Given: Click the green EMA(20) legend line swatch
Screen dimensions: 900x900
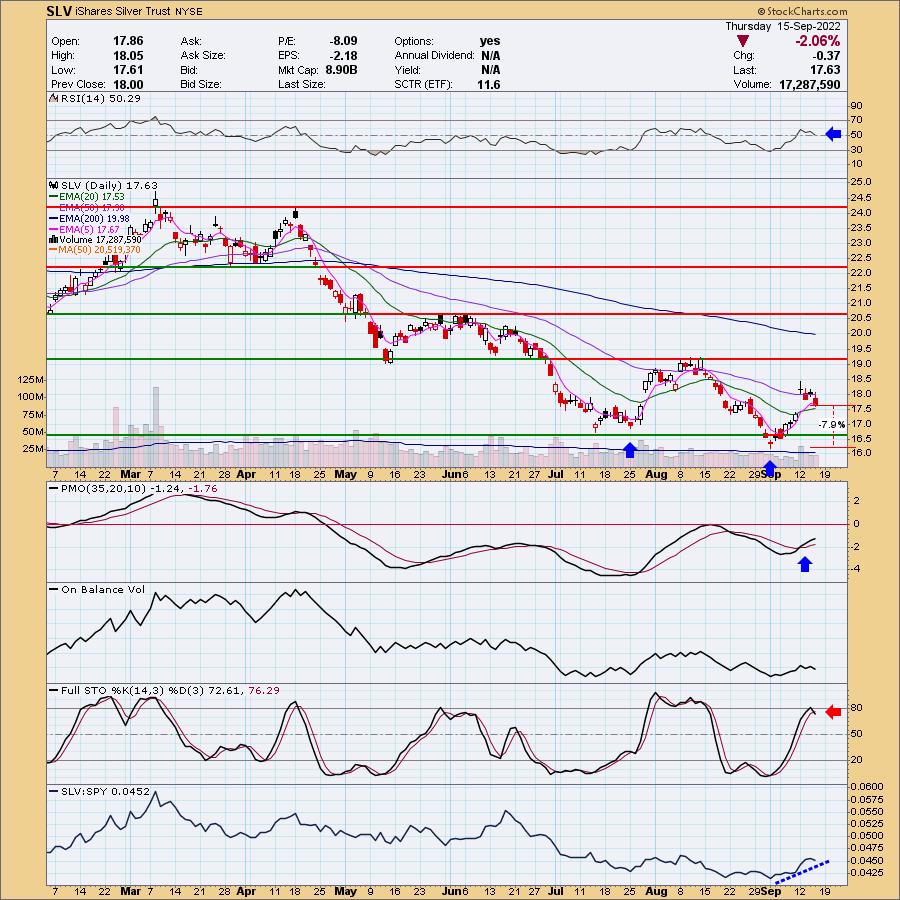Looking at the screenshot, I should point(54,197).
